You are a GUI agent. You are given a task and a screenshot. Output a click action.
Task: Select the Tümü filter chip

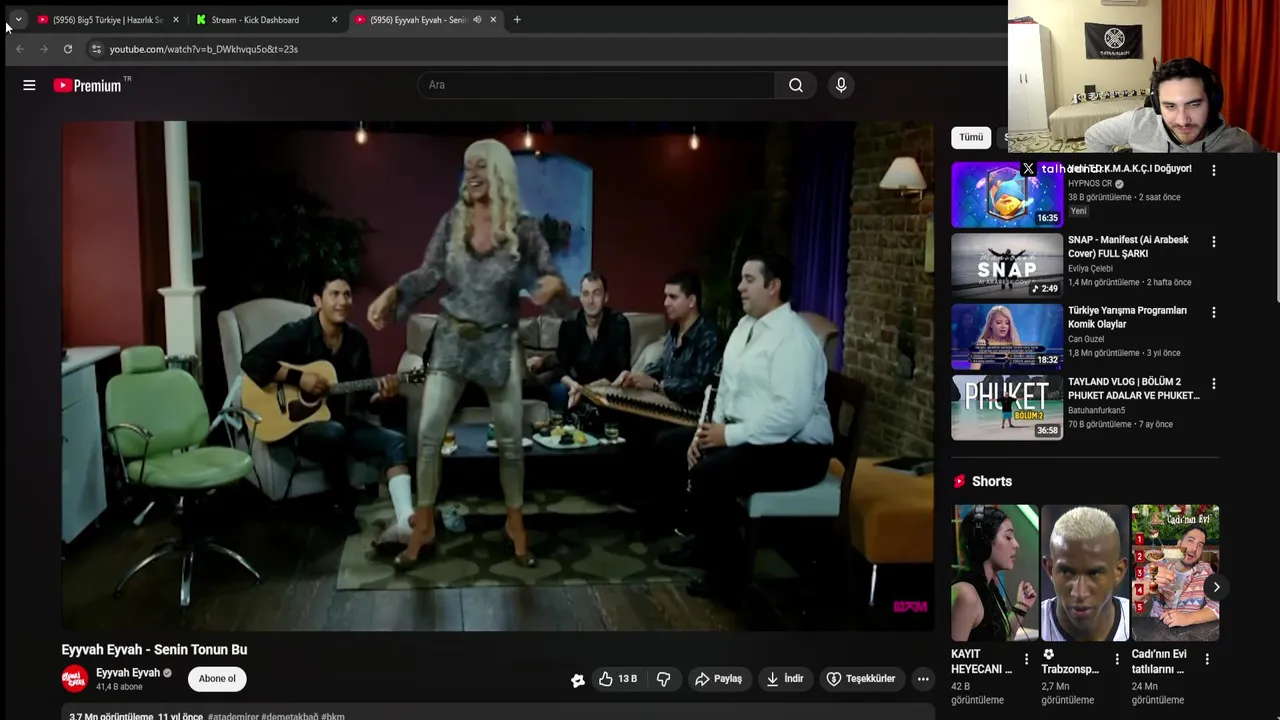(971, 137)
